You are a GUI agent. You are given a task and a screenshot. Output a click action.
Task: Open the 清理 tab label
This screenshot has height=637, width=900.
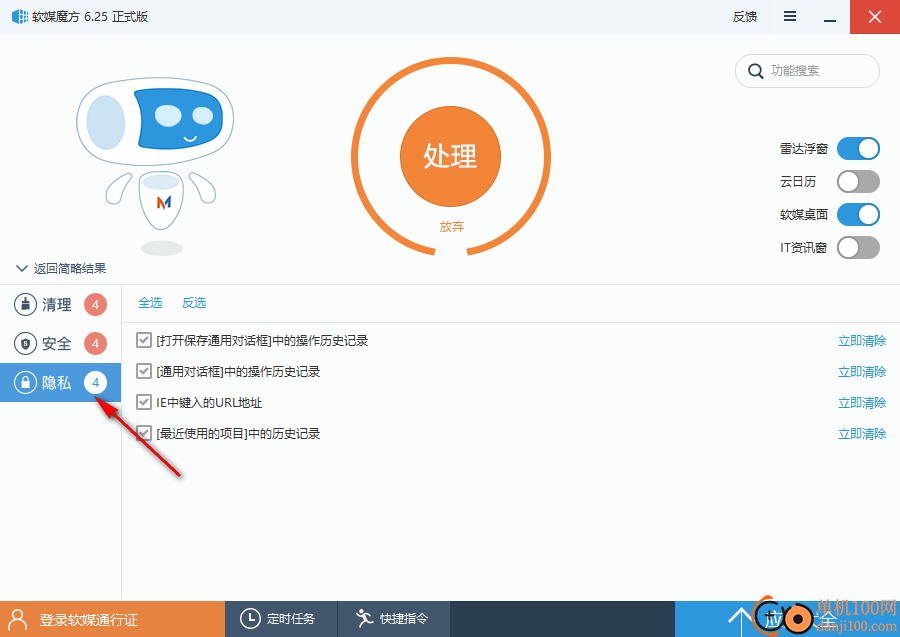point(57,305)
